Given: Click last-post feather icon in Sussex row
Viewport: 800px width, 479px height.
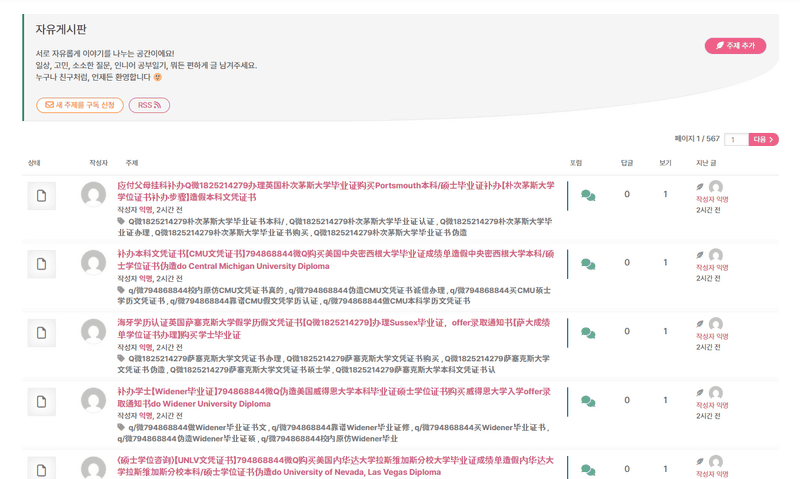Looking at the screenshot, I should tap(700, 324).
